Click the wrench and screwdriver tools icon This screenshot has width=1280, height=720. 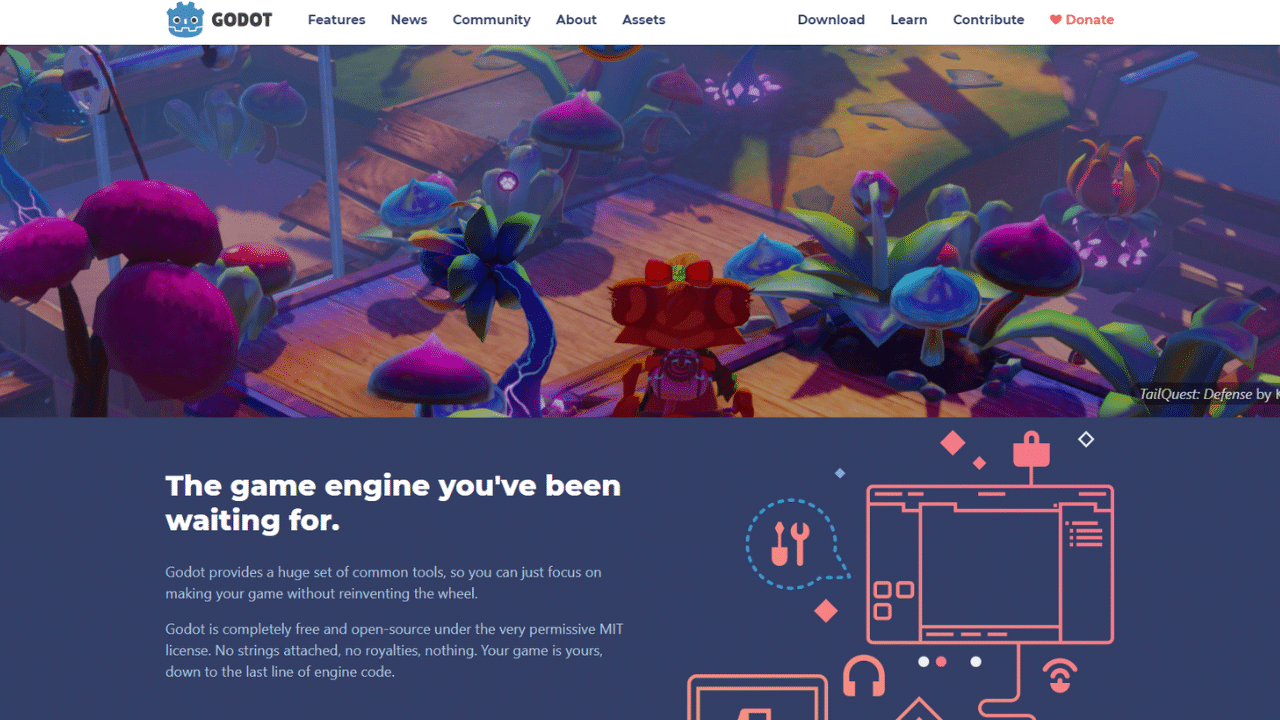[790, 543]
